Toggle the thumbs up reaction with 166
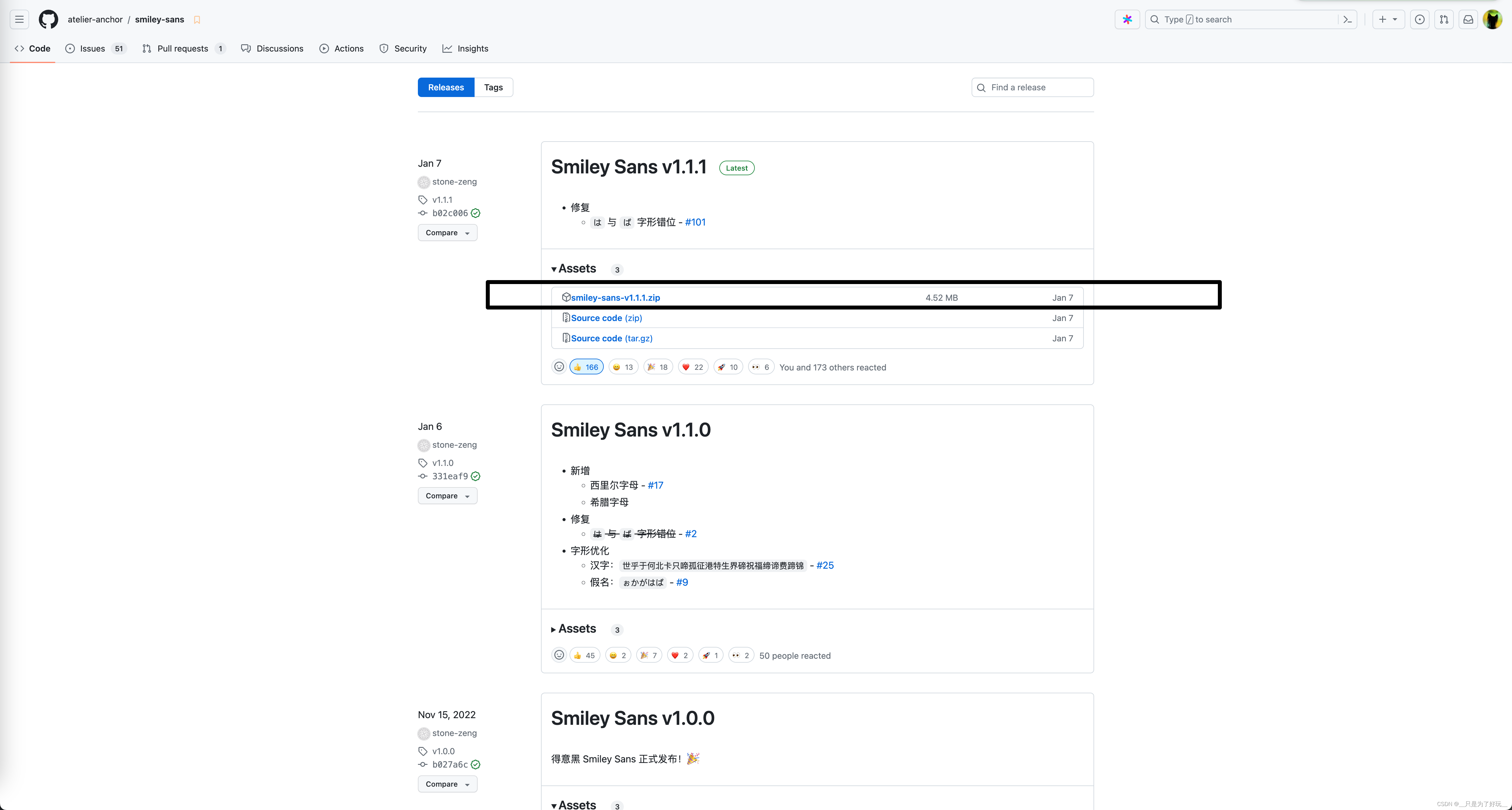The width and height of the screenshot is (1512, 810). [586, 367]
